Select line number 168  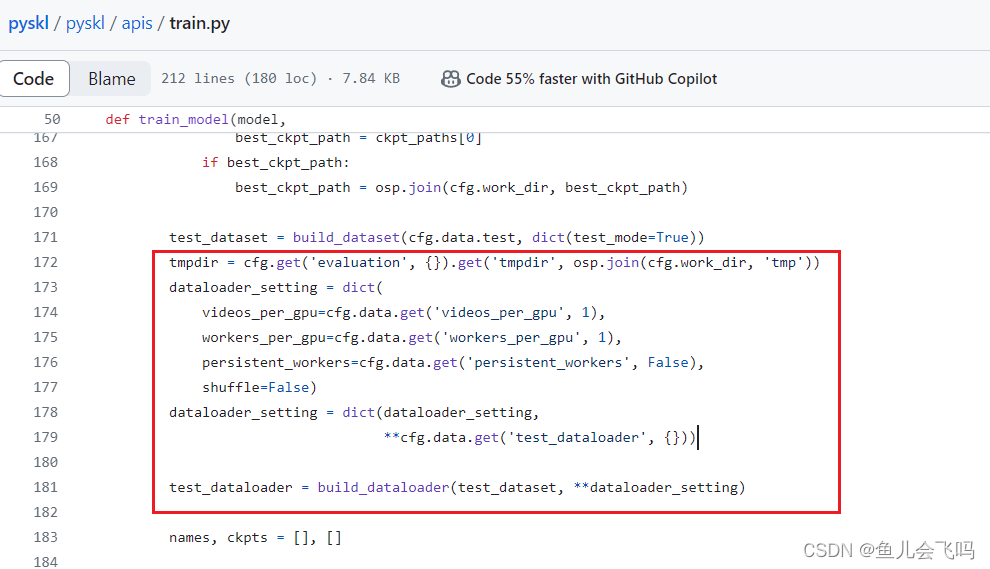click(45, 162)
